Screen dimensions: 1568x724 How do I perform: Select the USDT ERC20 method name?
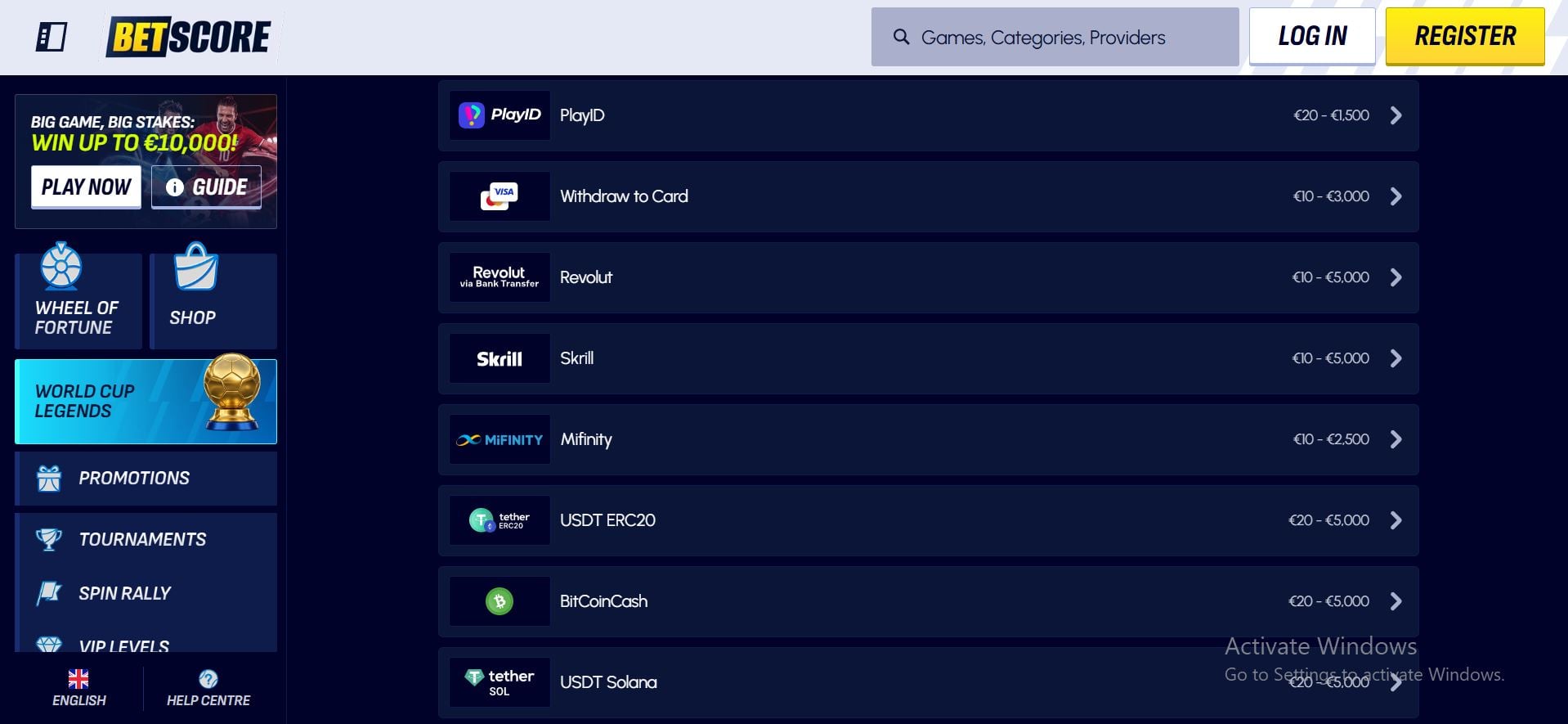click(607, 520)
